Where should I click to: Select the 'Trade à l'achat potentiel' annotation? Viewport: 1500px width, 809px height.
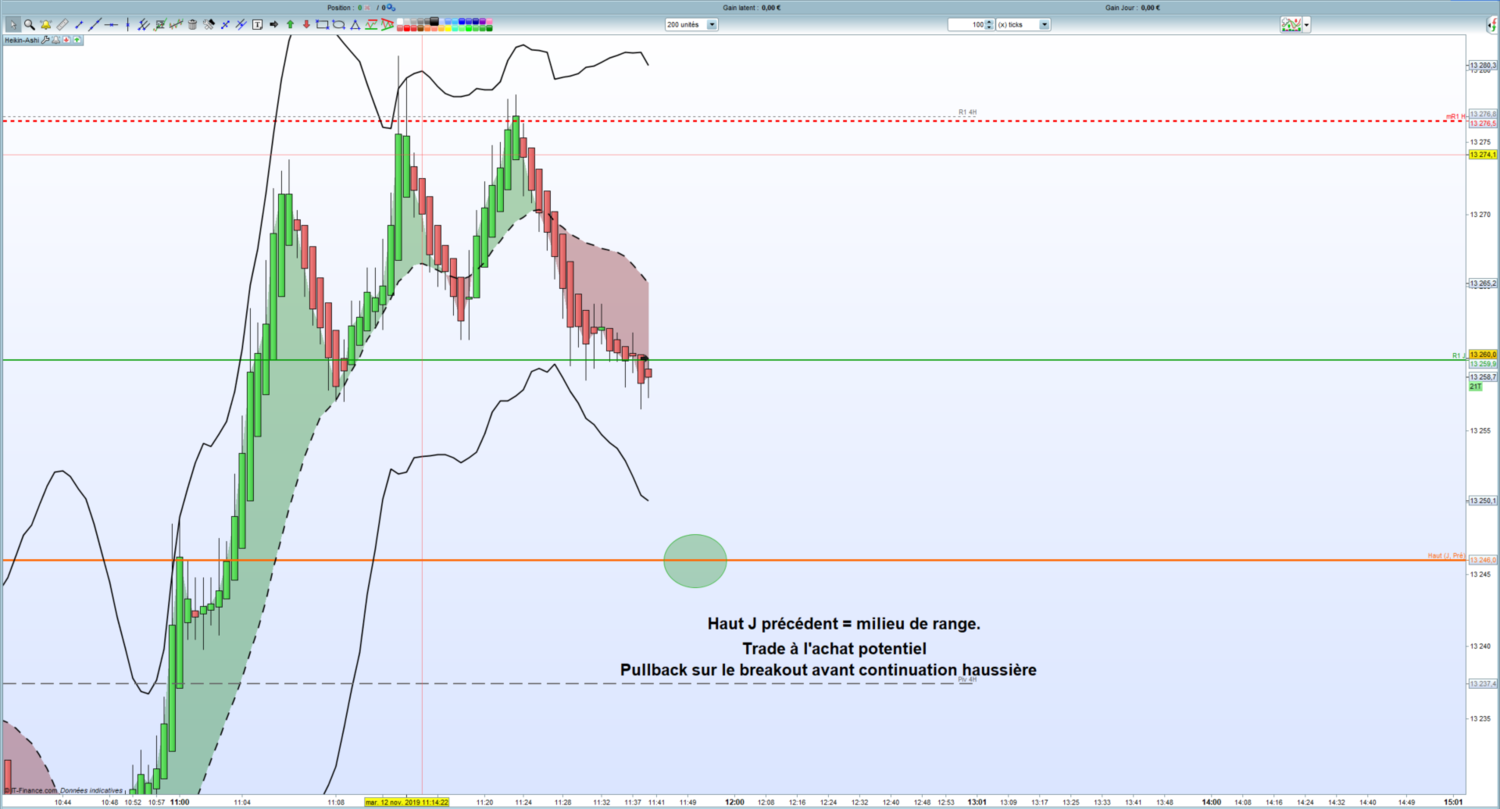[x=835, y=649]
